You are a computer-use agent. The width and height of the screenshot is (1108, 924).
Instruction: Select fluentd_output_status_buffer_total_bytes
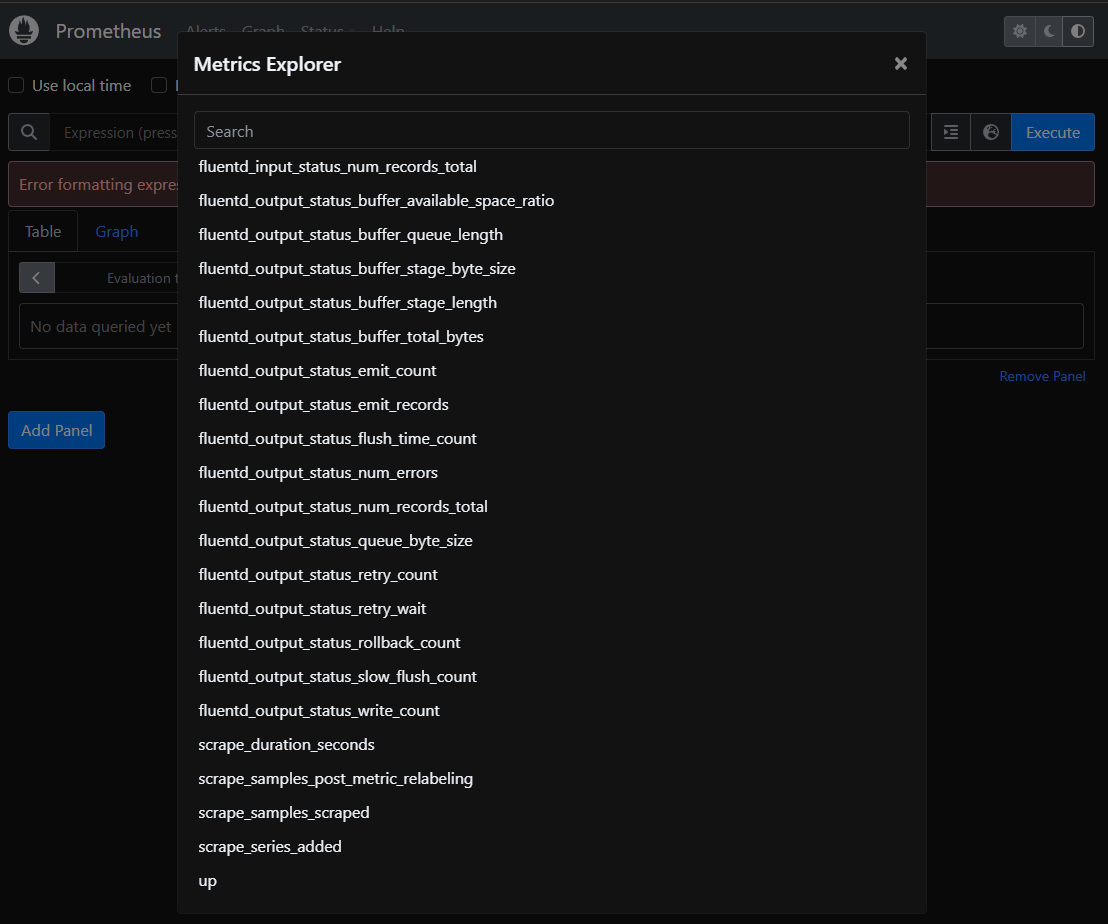tap(341, 336)
